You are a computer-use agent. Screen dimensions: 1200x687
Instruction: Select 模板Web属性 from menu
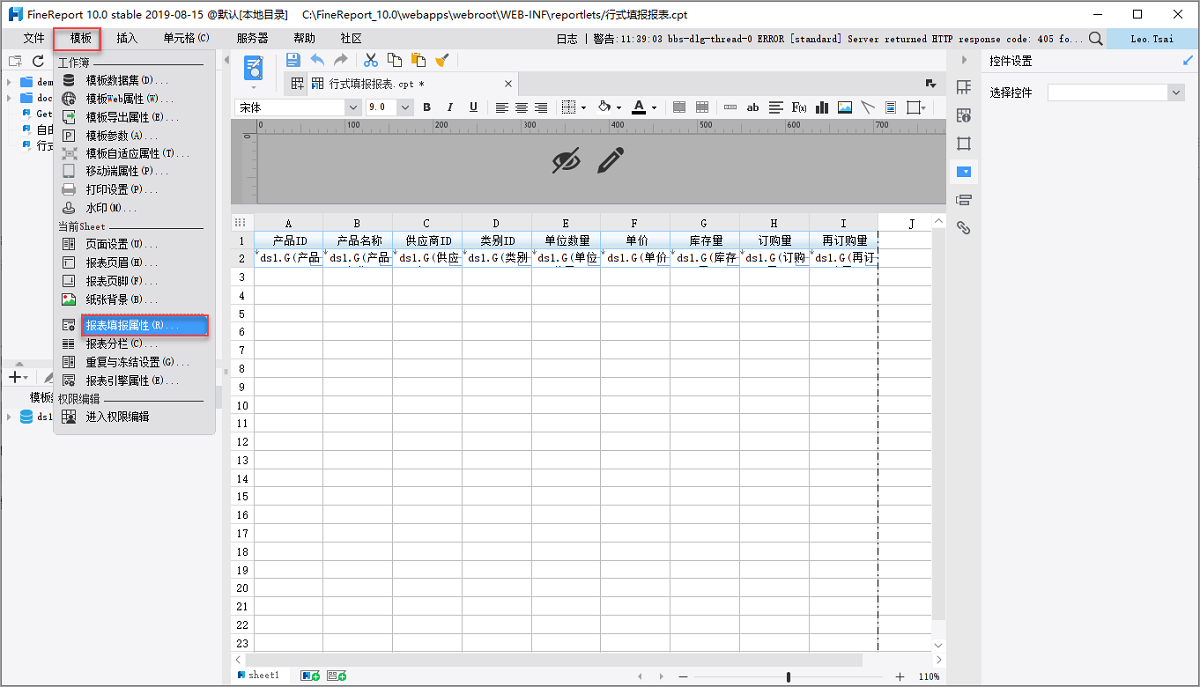coord(134,98)
